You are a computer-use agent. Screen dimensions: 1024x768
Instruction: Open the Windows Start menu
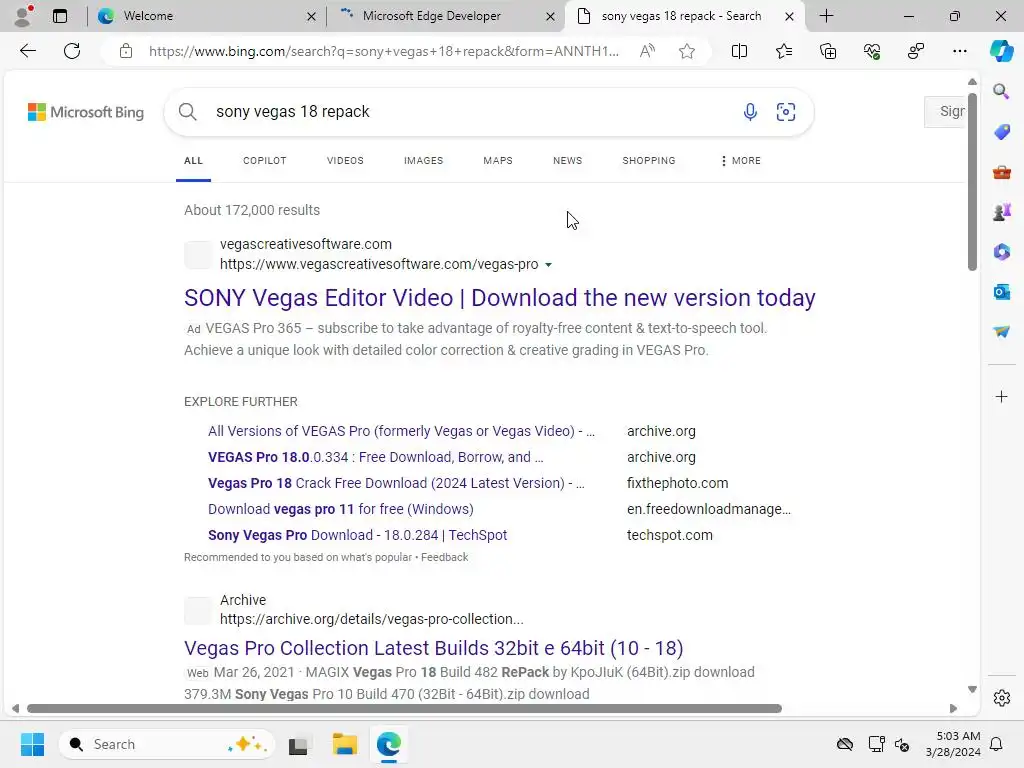(32, 744)
